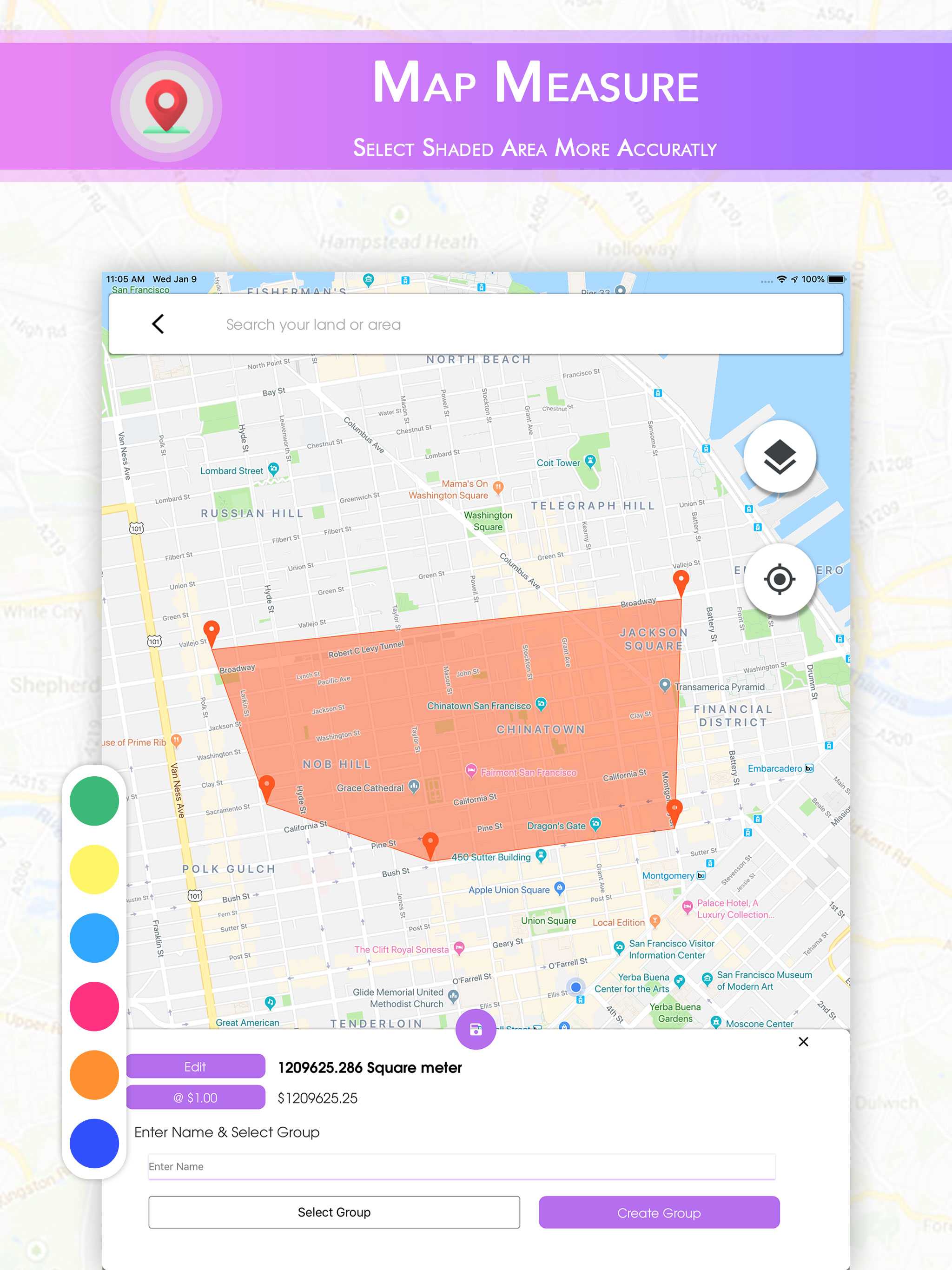This screenshot has width=952, height=1270.
Task: Tap the purple save button
Action: [476, 1030]
